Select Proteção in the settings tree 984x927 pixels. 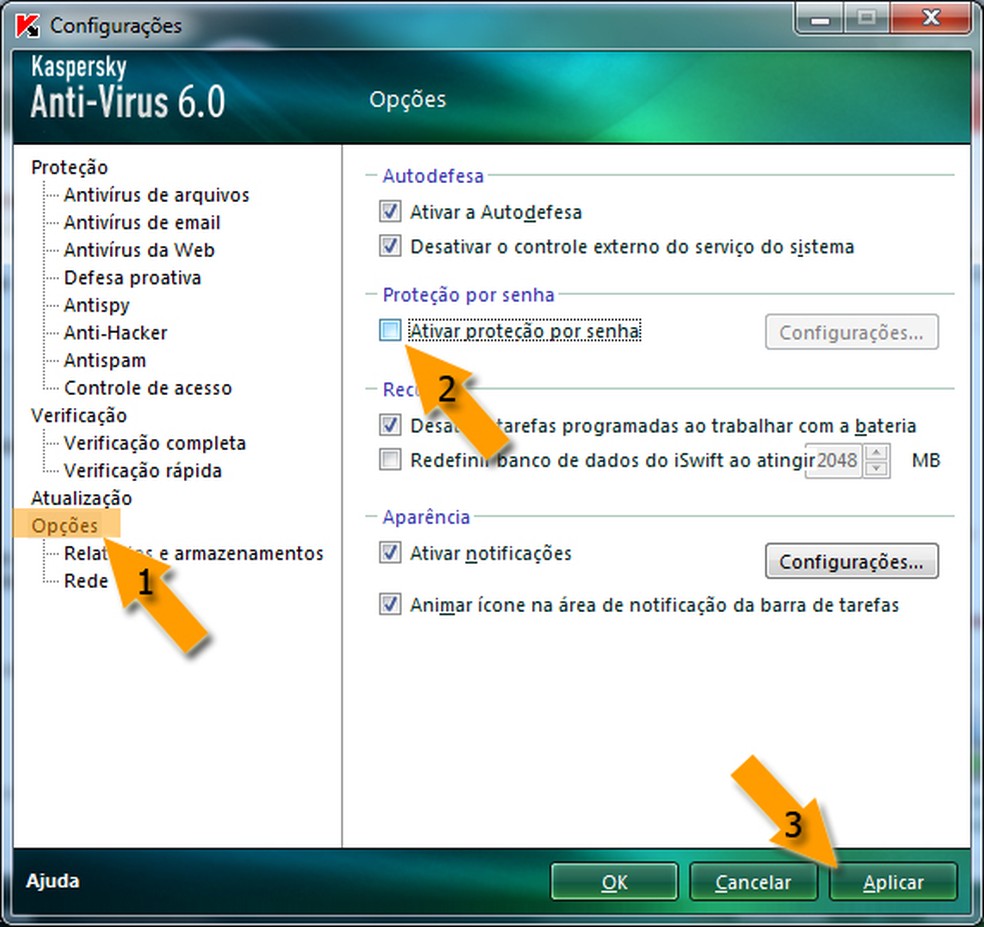click(x=70, y=168)
